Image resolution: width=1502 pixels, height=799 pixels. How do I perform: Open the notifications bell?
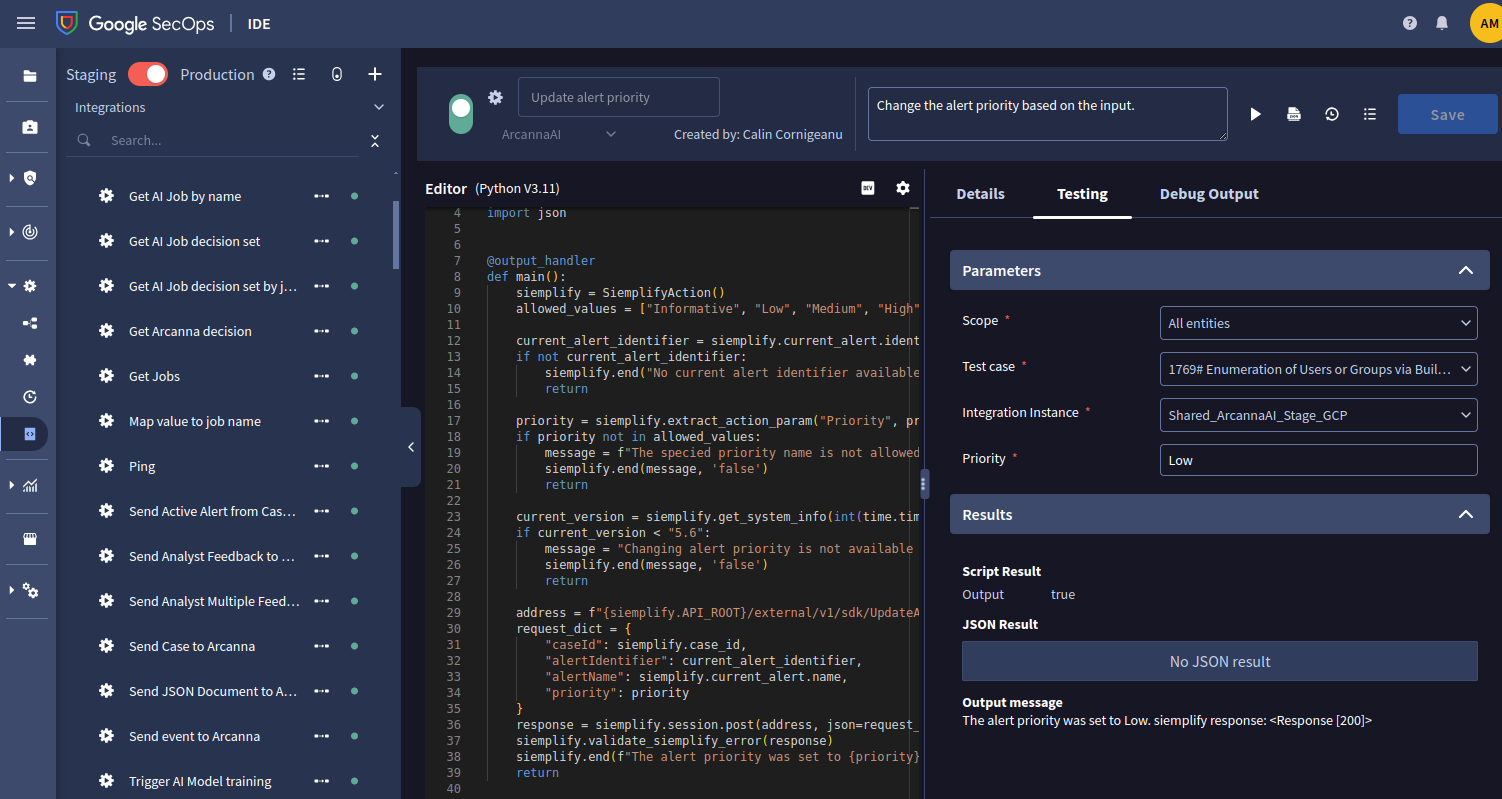[1442, 23]
